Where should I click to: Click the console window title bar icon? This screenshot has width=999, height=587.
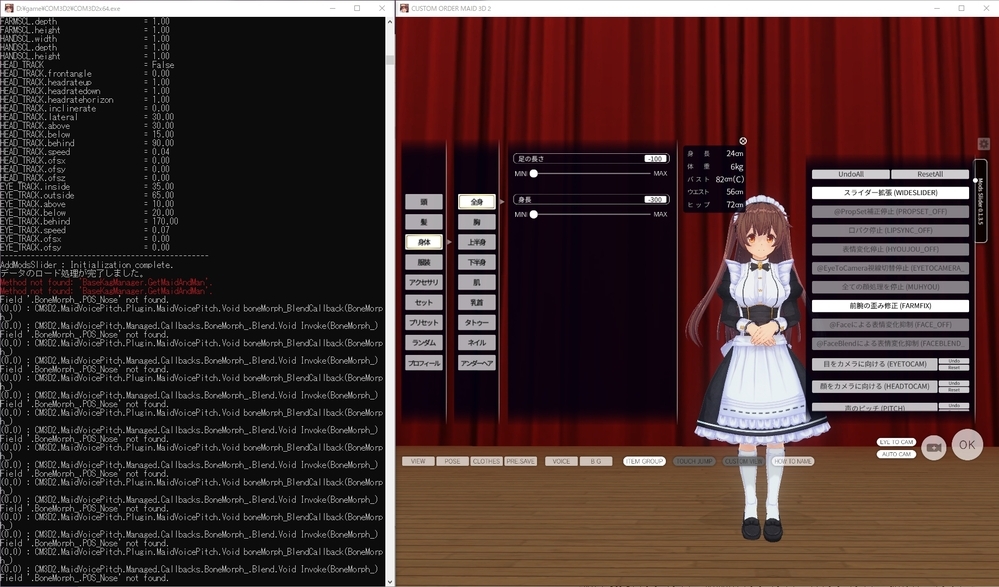(x=7, y=8)
